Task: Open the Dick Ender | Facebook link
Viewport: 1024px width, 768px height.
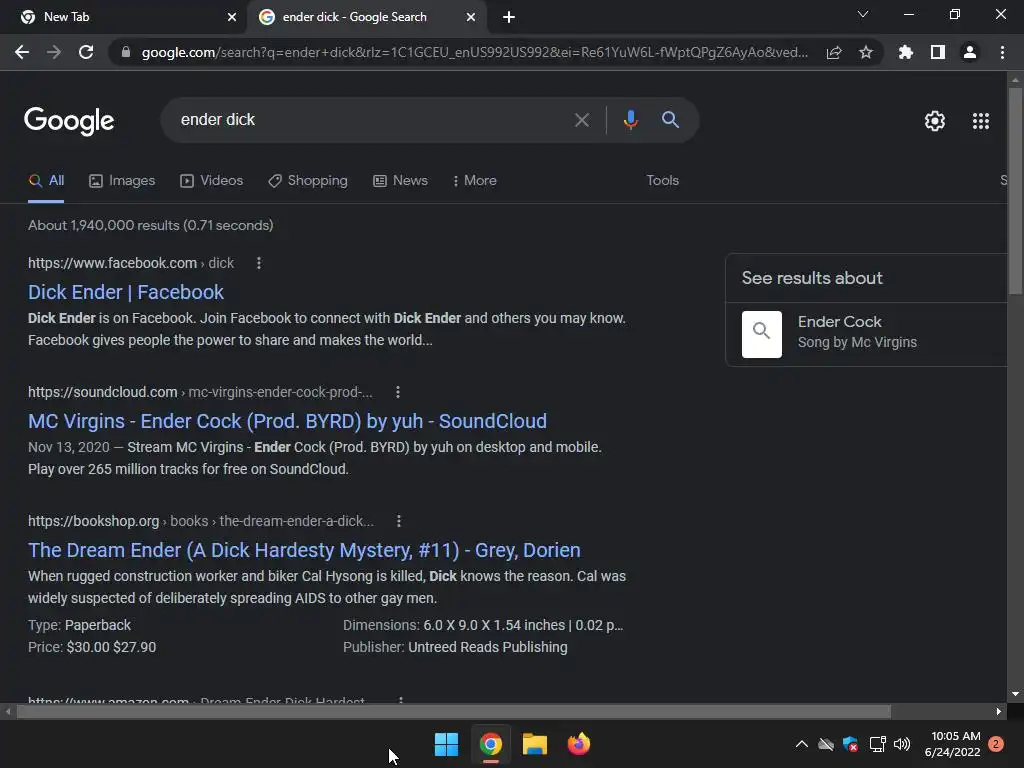Action: tap(126, 292)
